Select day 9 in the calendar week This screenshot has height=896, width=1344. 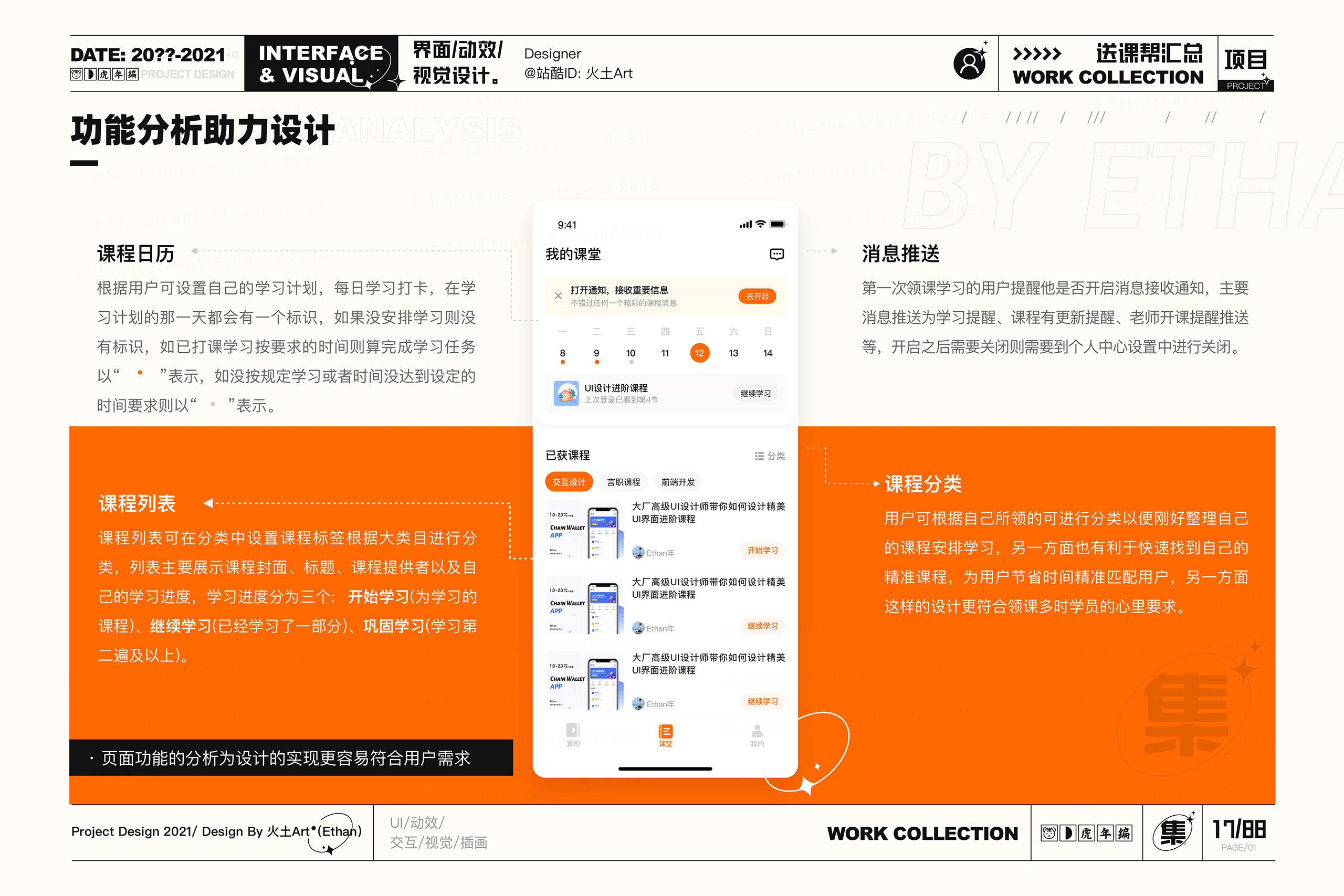pyautogui.click(x=596, y=353)
